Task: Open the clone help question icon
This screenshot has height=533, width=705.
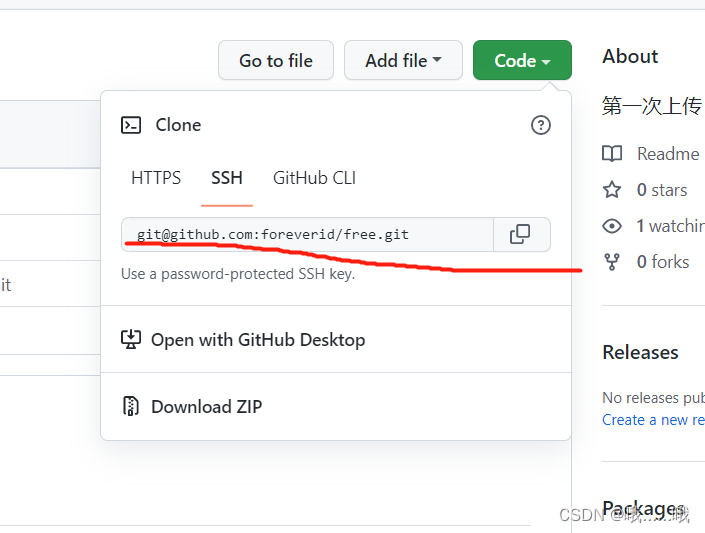Action: (540, 125)
